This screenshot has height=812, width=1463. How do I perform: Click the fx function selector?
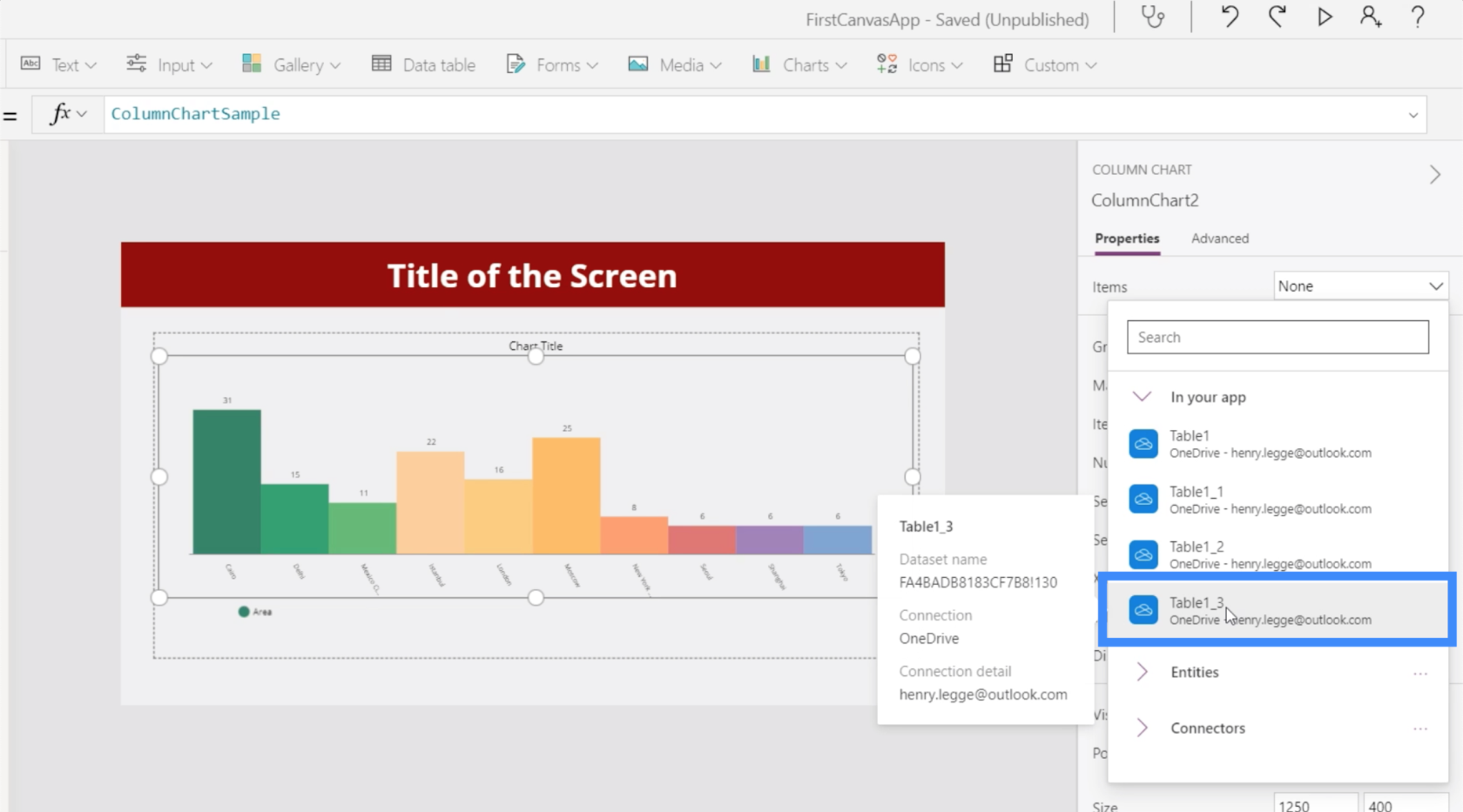click(x=68, y=114)
